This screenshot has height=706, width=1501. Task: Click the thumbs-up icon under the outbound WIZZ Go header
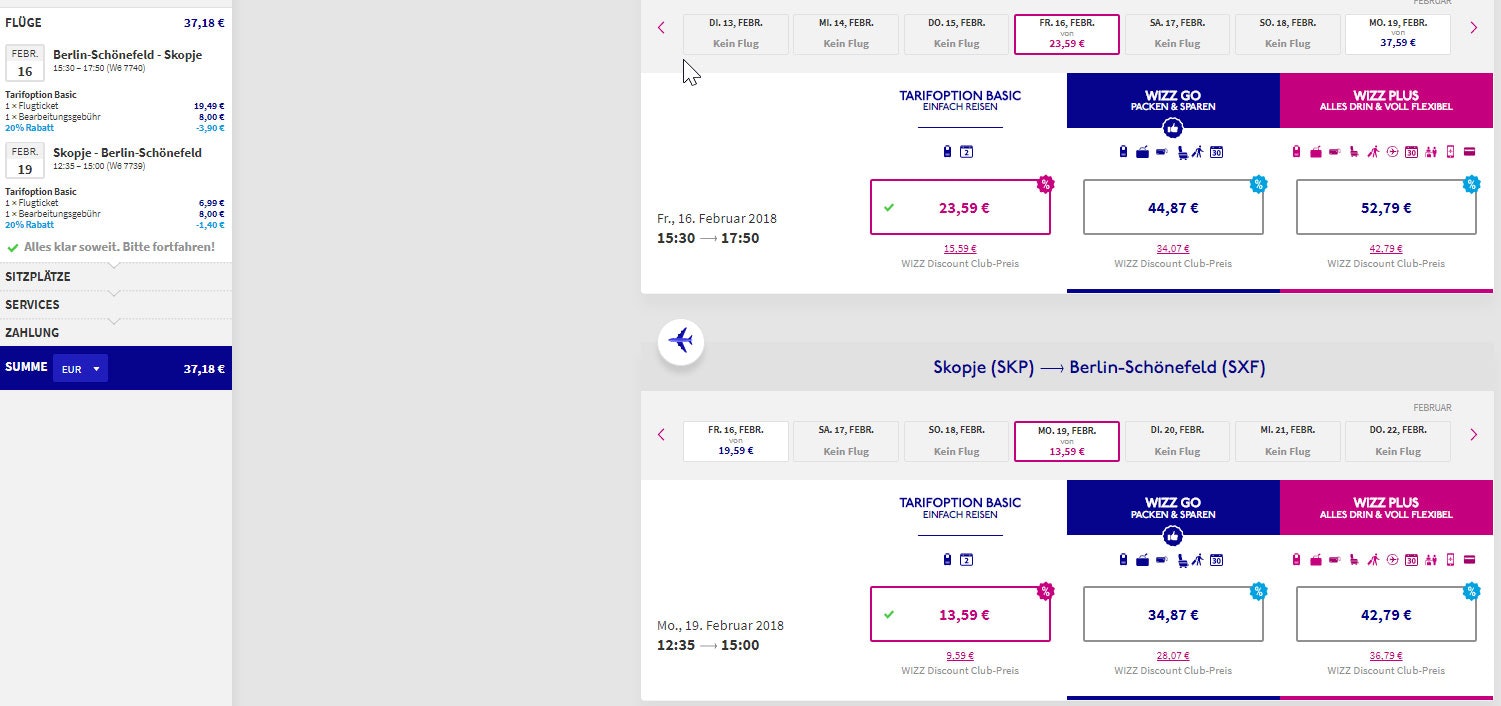(1173, 128)
